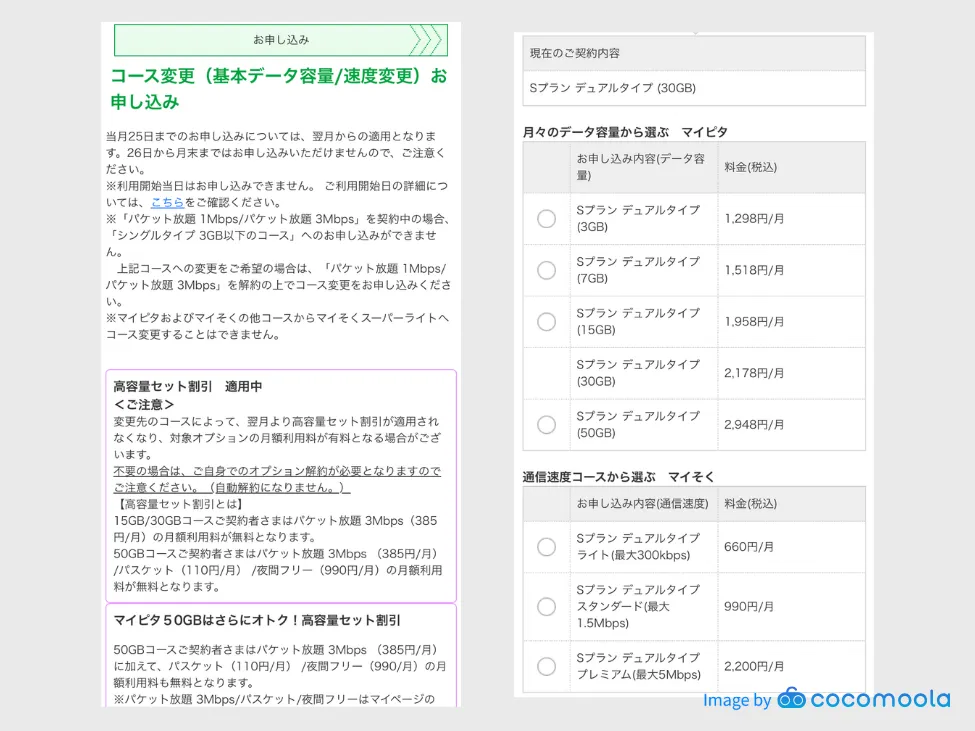The width and height of the screenshot is (975, 731).
Task: Click the 料金(税込) header in data capacity table
Action: click(791, 167)
